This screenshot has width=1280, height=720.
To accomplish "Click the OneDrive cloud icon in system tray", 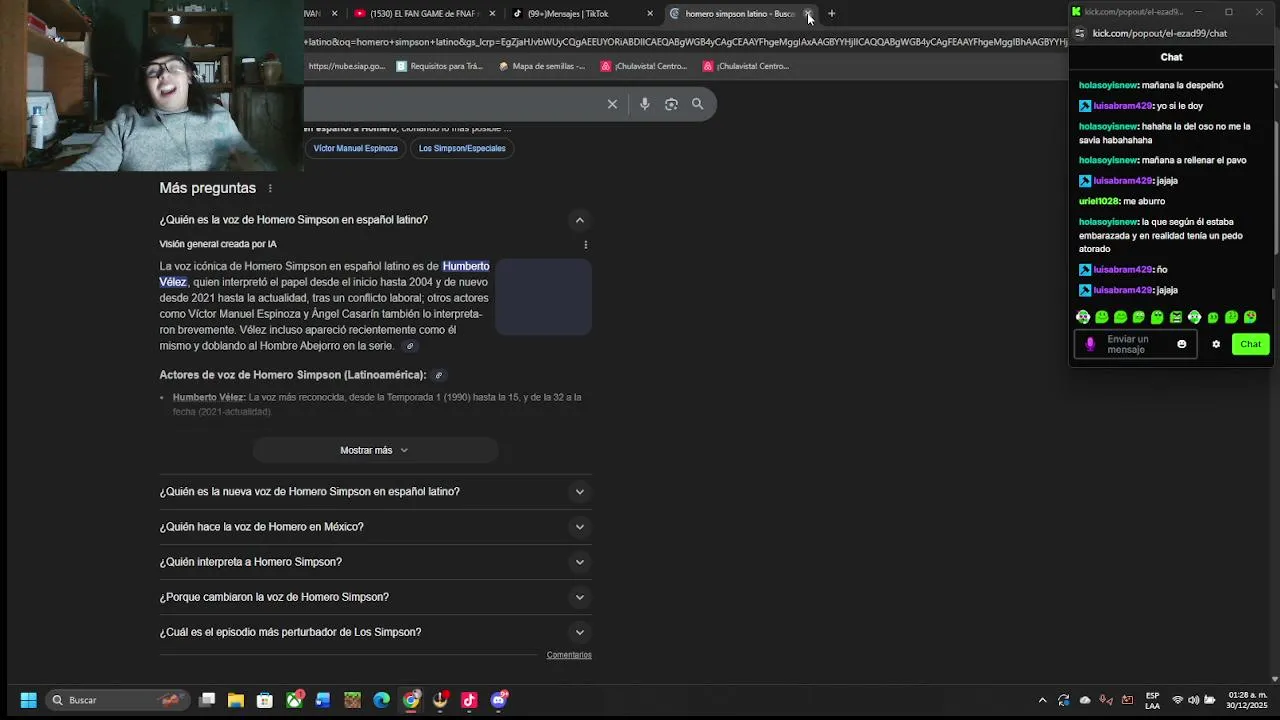I will tap(1085, 700).
